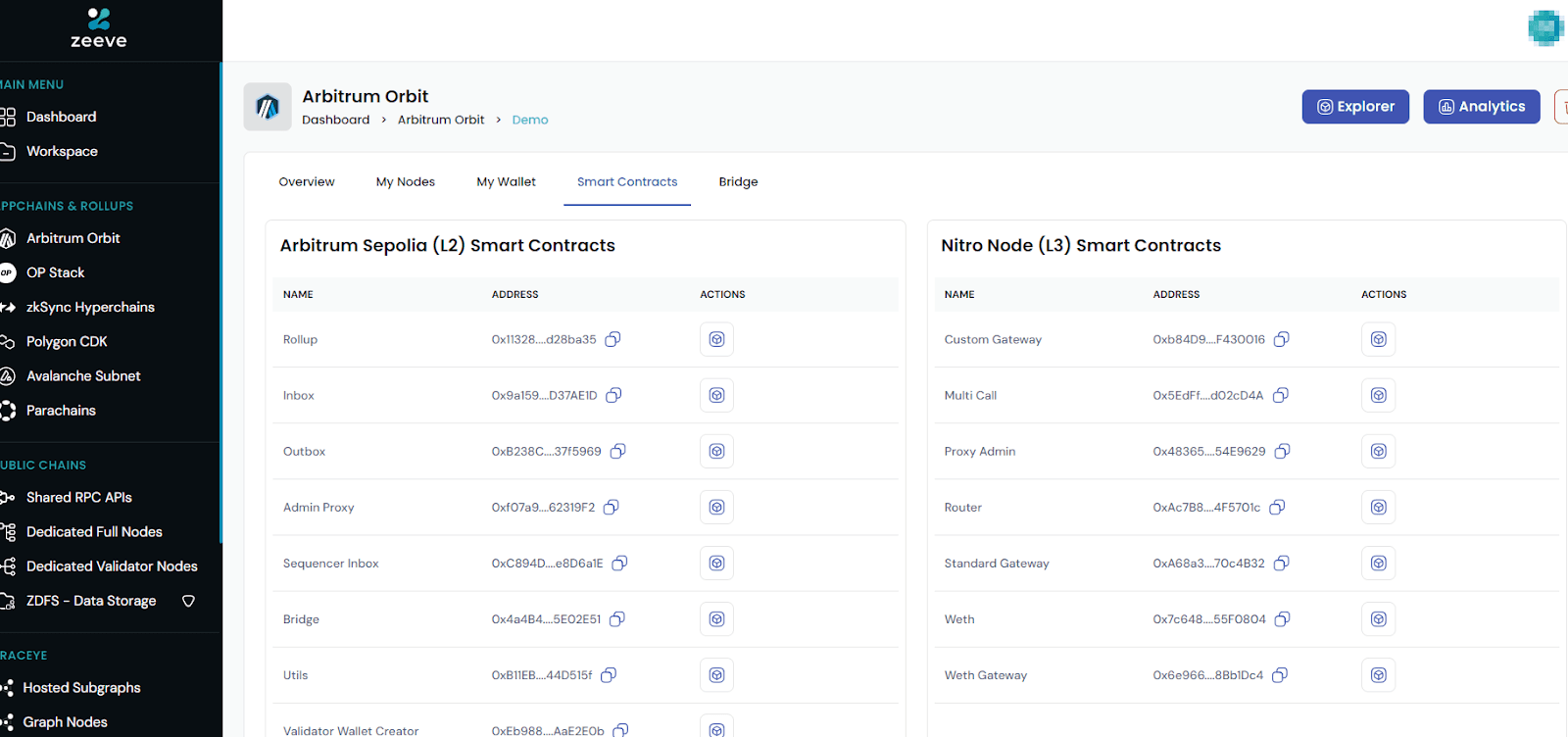
Task: Open Admin Proxy action icon
Action: 717,507
